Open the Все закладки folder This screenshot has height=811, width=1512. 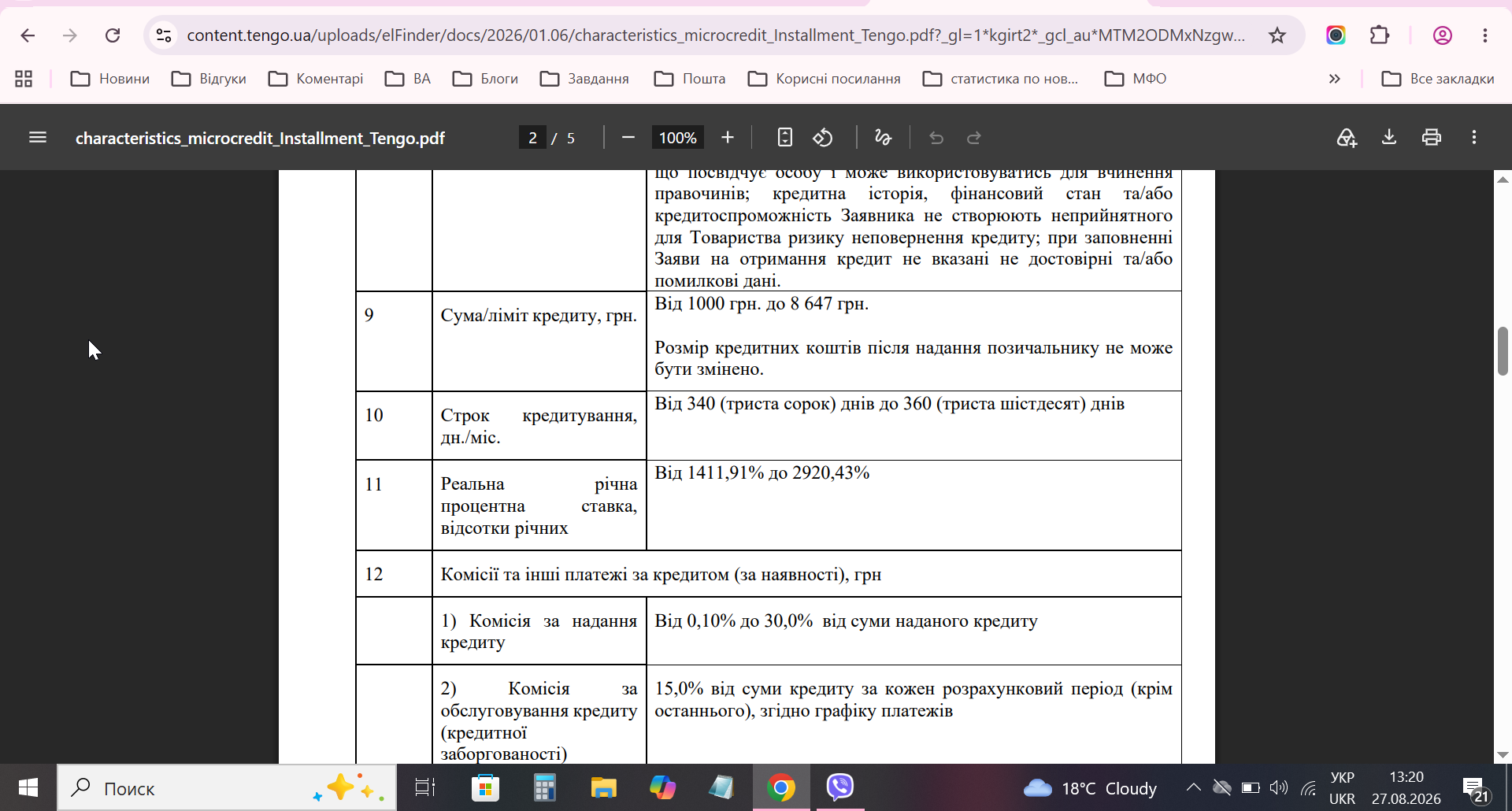(x=1438, y=79)
